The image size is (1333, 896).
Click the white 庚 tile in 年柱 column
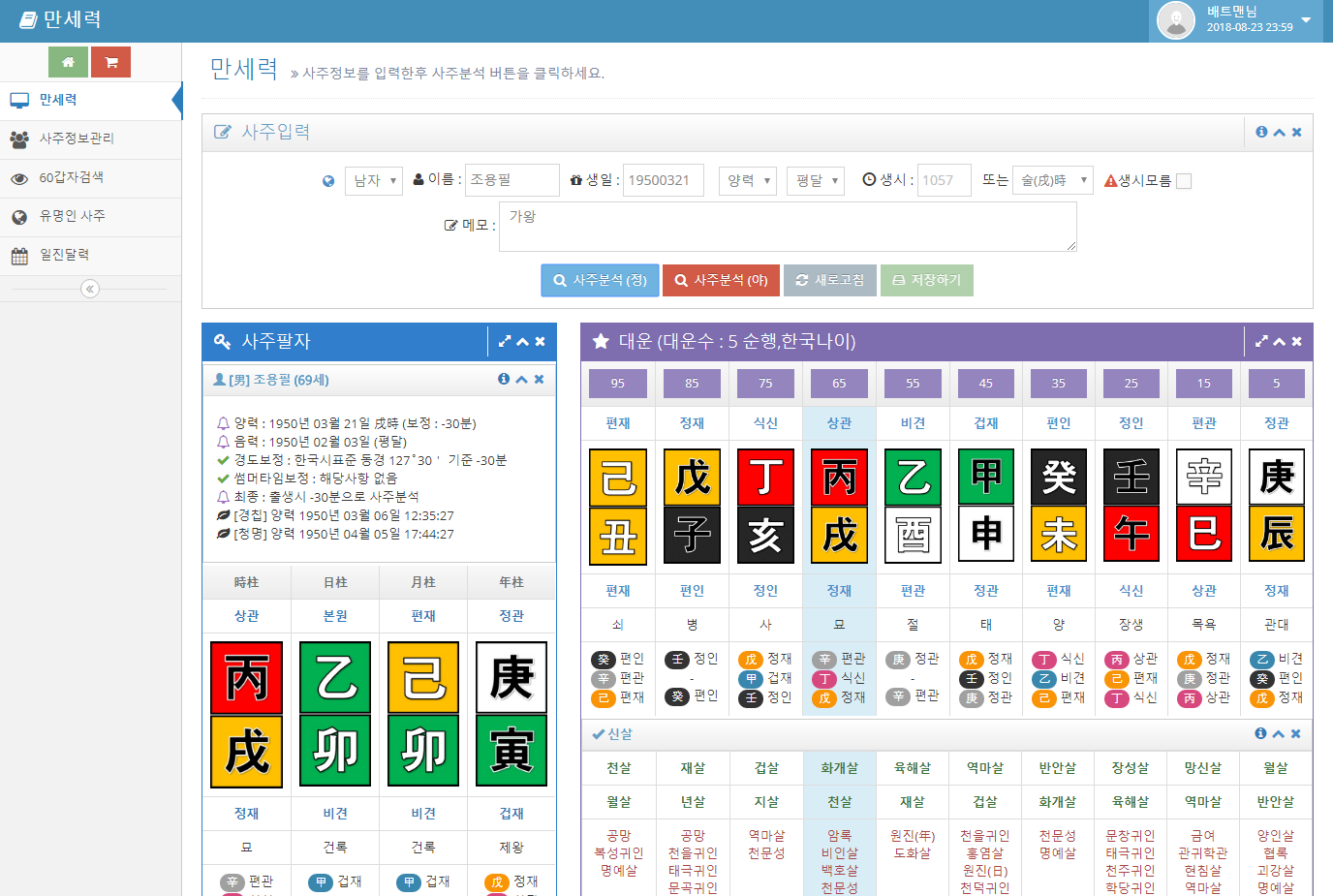click(511, 677)
